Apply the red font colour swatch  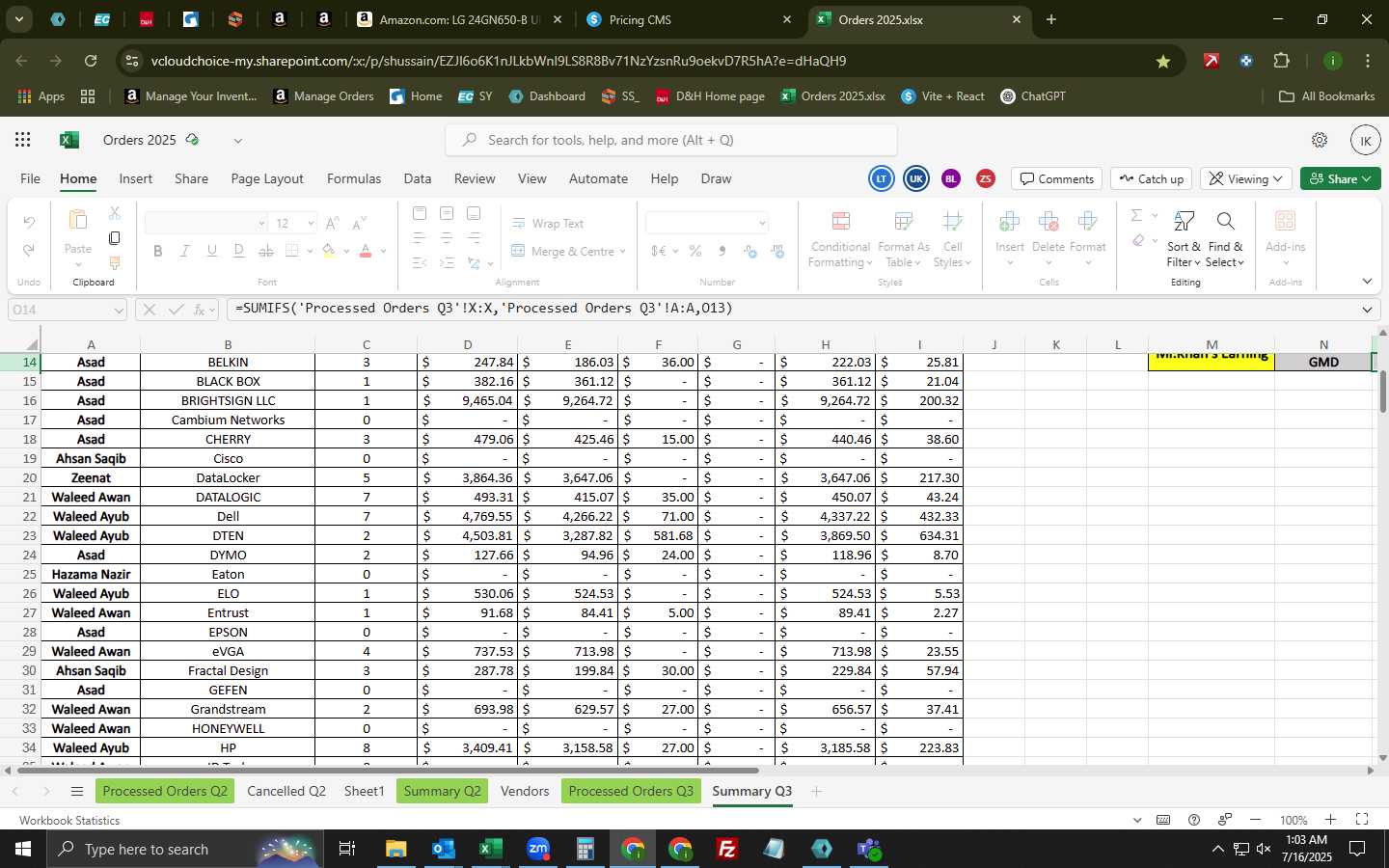tap(366, 251)
